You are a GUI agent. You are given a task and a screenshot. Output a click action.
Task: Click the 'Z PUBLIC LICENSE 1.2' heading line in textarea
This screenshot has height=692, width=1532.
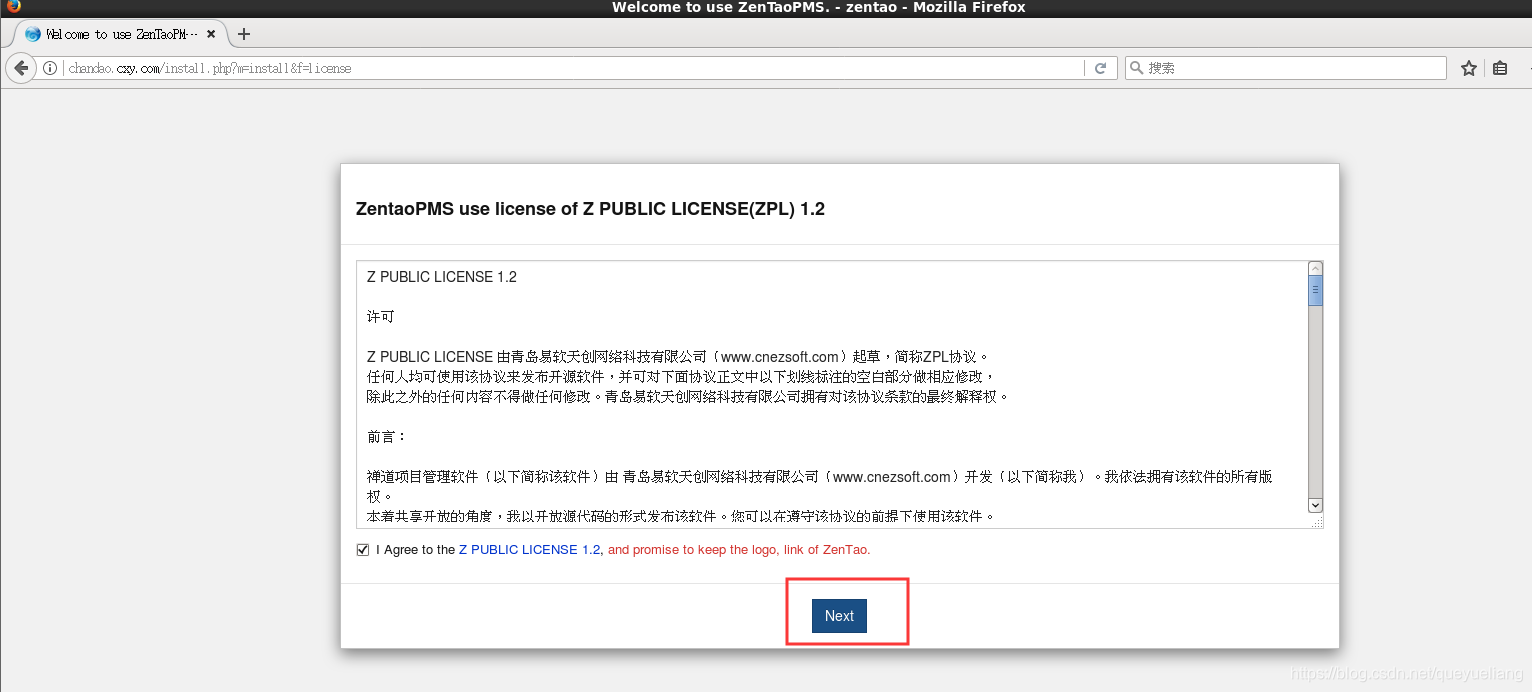tap(442, 277)
